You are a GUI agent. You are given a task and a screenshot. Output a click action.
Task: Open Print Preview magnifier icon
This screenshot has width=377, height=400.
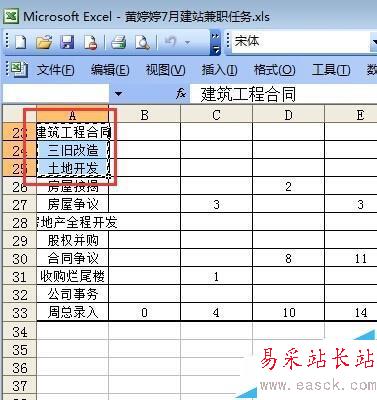(142, 42)
